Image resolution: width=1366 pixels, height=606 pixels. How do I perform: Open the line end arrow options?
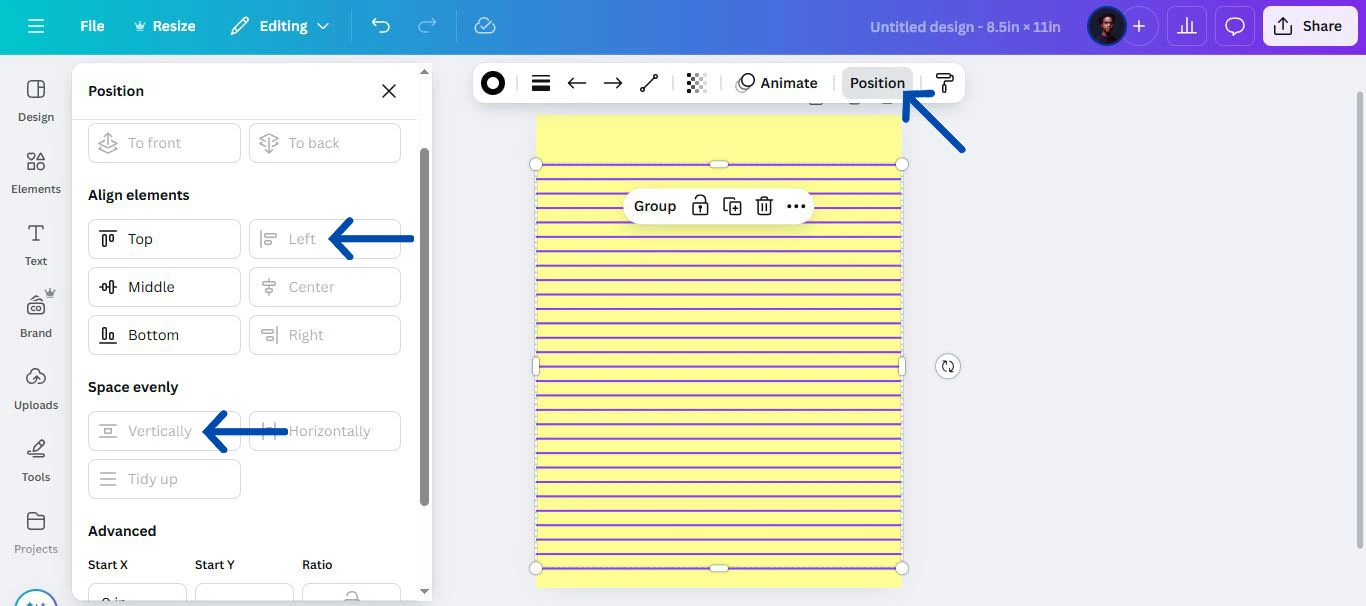613,83
